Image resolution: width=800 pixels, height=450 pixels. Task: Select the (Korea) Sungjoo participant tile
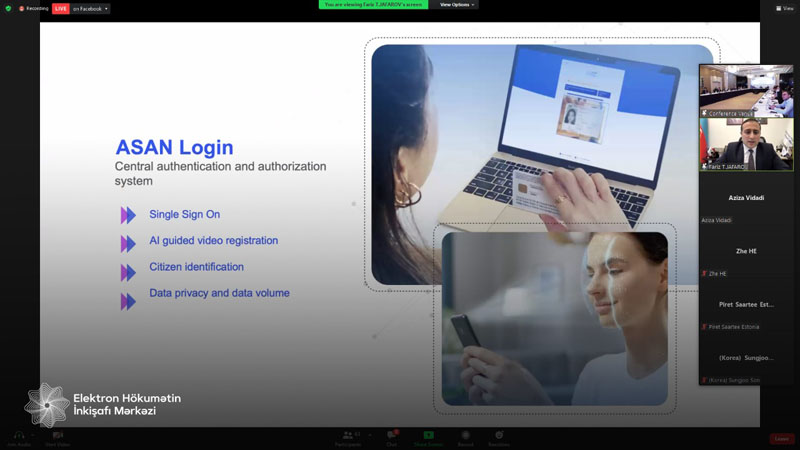[746, 358]
